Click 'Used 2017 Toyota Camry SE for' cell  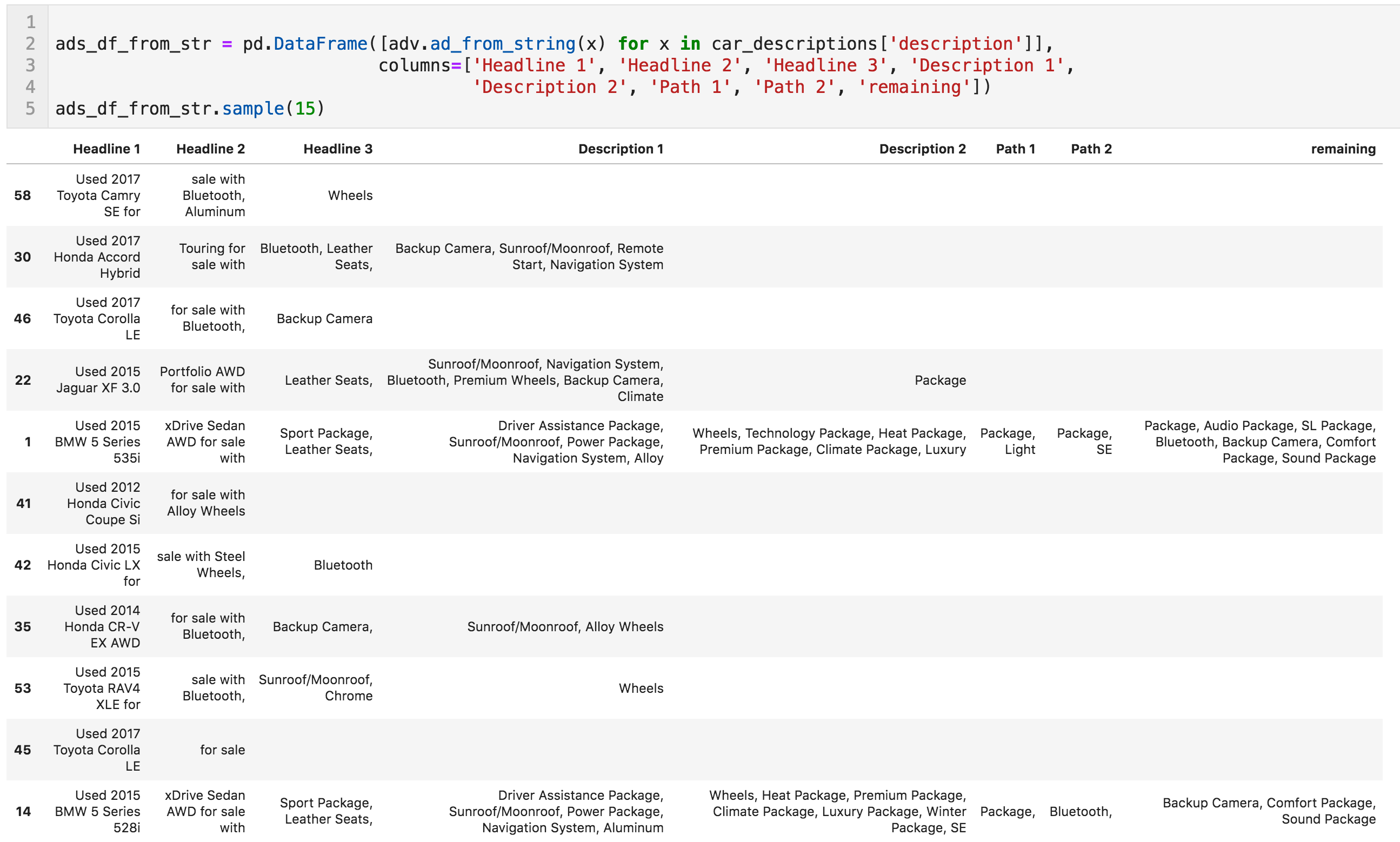click(98, 195)
